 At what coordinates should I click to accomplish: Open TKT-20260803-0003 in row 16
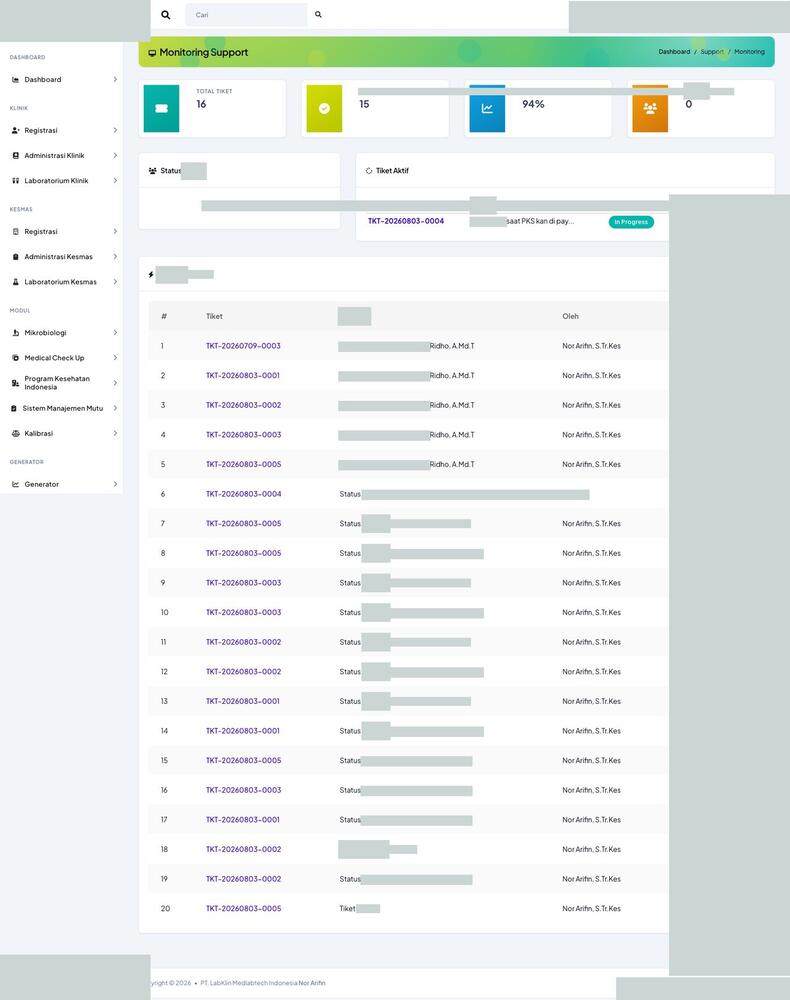pos(243,790)
